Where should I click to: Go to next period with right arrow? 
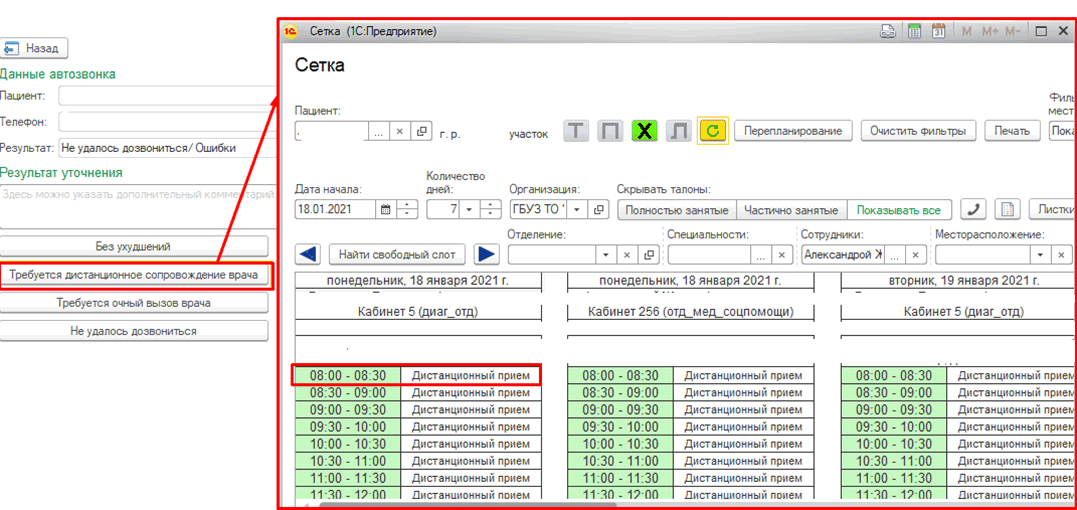pyautogui.click(x=486, y=255)
